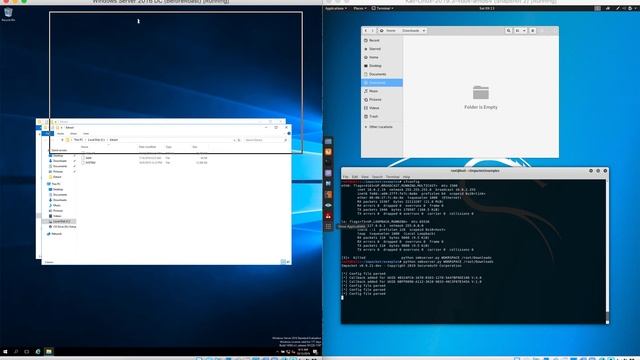The image size is (640, 360).
Task: Open Trash in Kali Files sidebar
Action: 382,117
